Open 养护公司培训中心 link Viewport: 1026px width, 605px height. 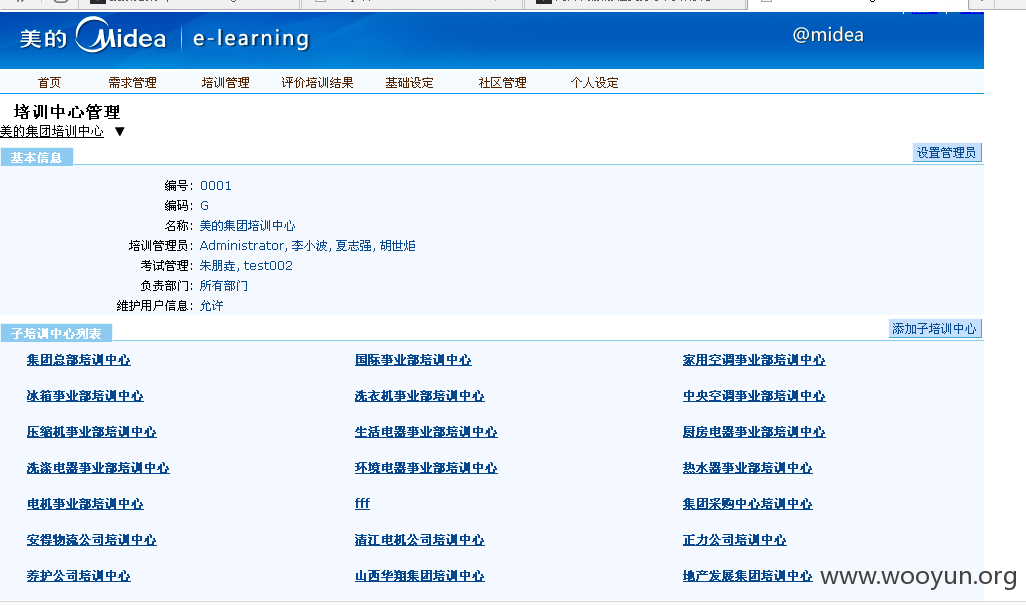[x=79, y=576]
